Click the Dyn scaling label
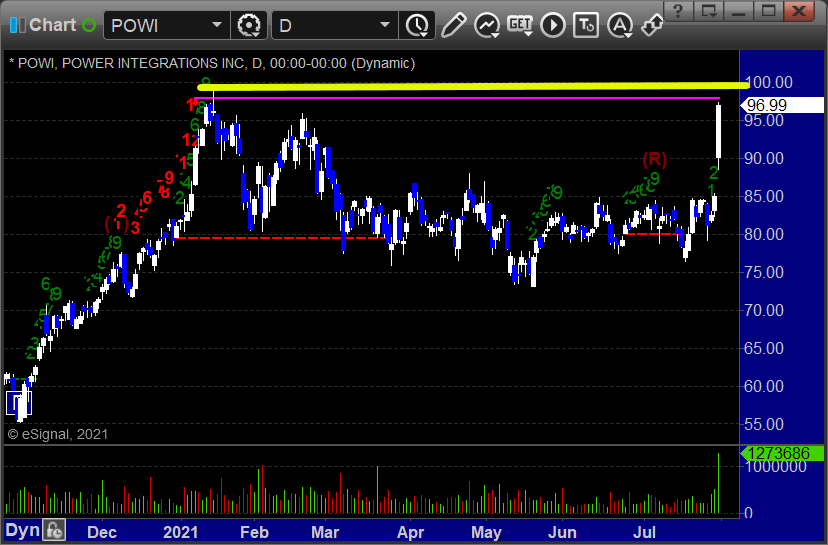Viewport: 828px width, 545px height. pyautogui.click(x=22, y=530)
